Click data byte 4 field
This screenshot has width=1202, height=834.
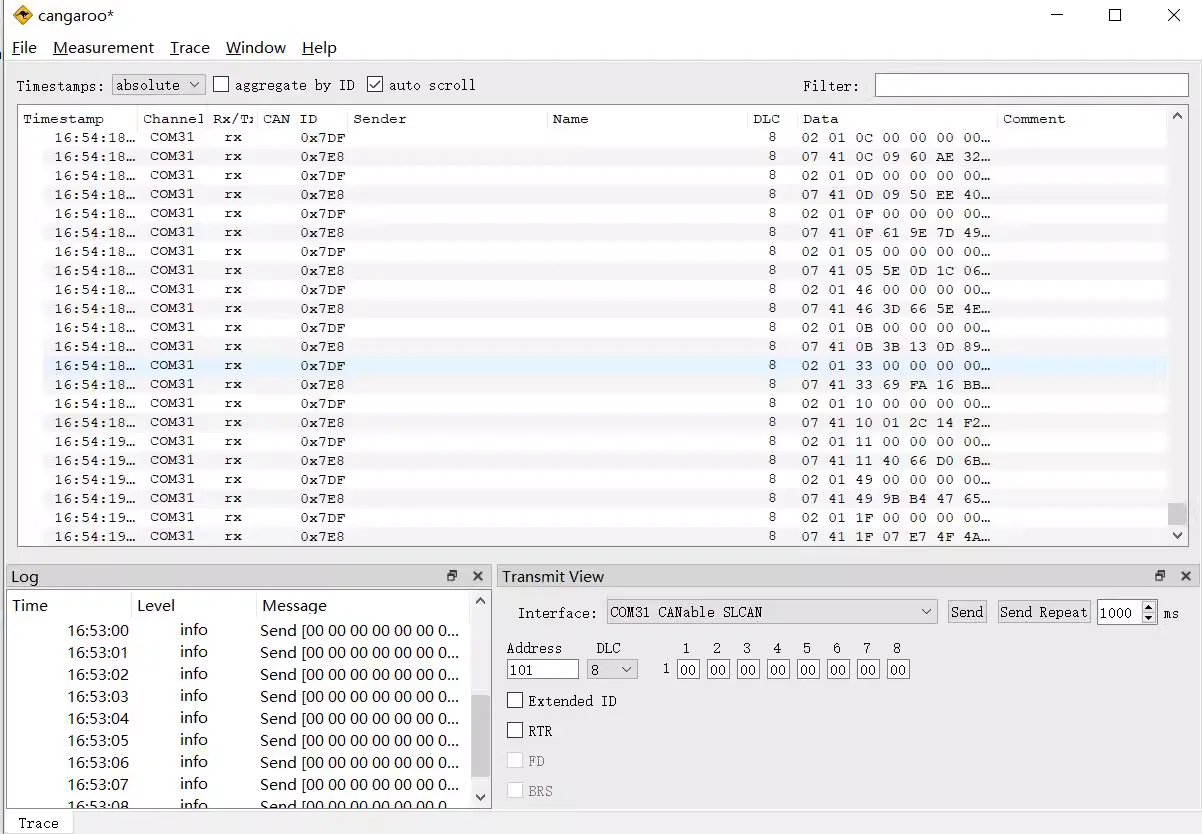(x=778, y=670)
